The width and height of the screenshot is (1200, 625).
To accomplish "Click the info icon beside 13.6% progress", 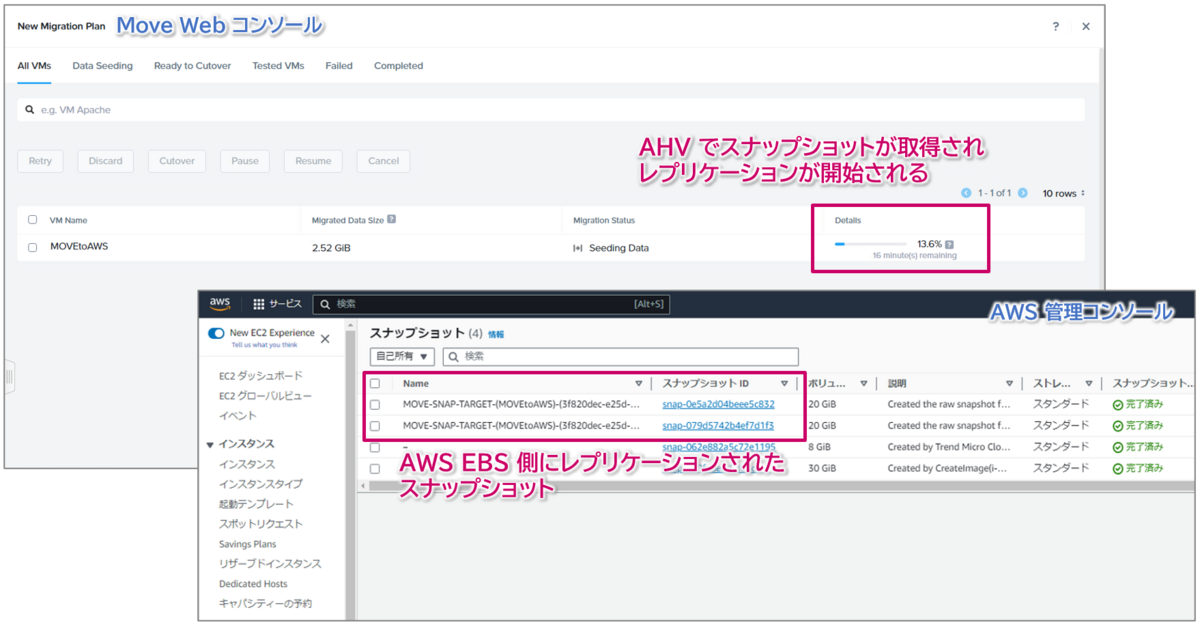I will (949, 244).
